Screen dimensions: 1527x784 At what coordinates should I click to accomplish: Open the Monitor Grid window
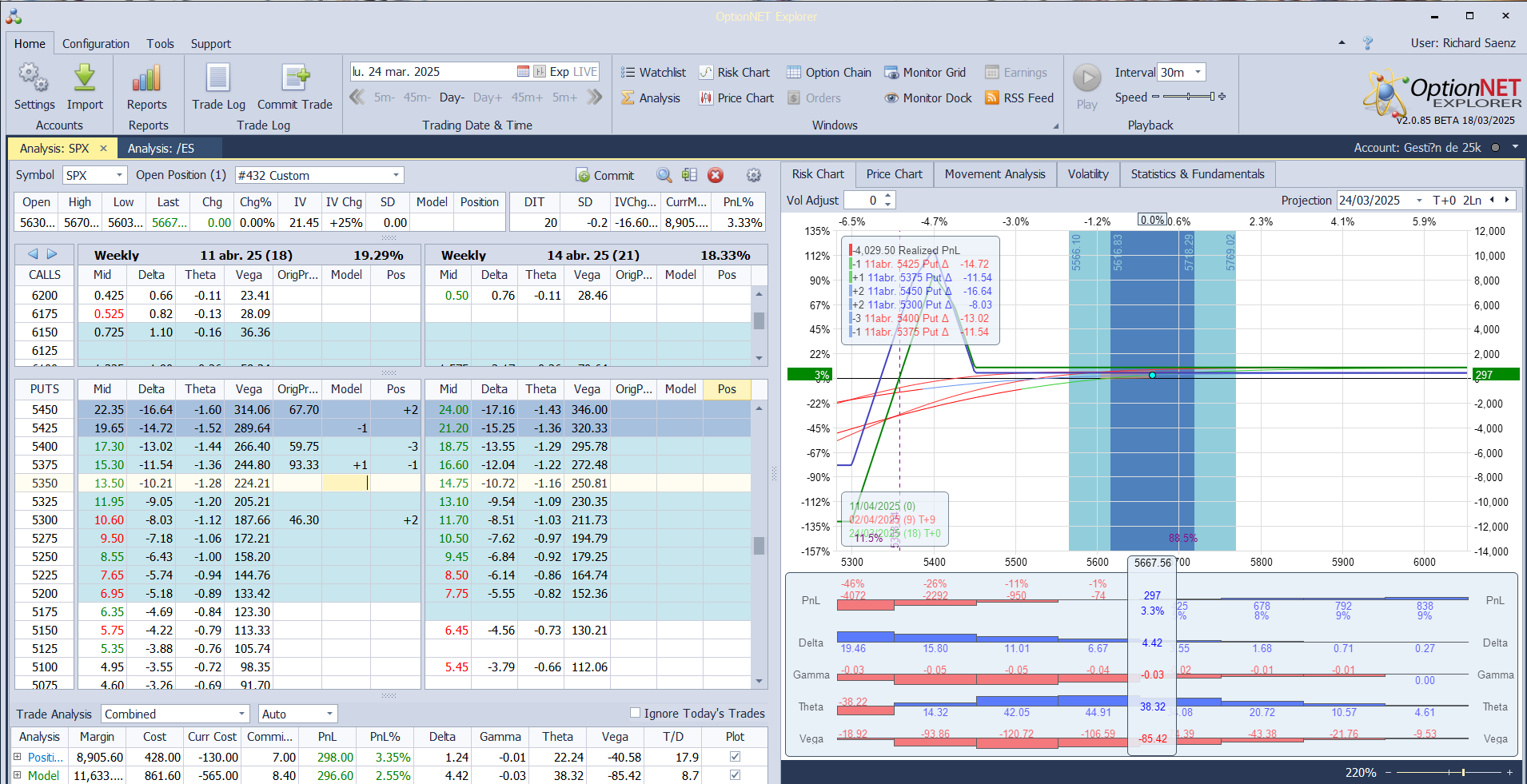click(x=925, y=73)
